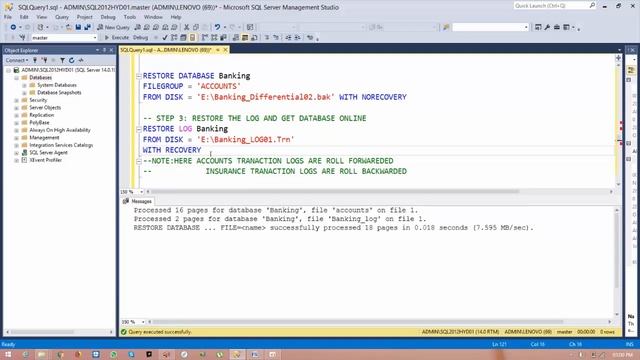Collapse the RESTORE LOG code block
Image resolution: width=640 pixels, height=360 pixels.
coord(139,129)
